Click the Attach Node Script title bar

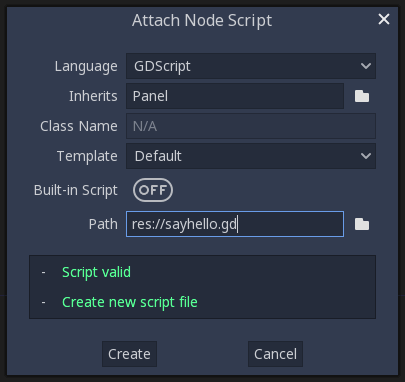pyautogui.click(x=202, y=20)
